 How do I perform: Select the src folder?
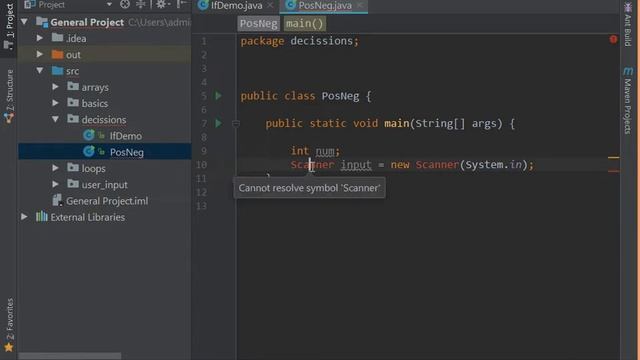[73, 71]
